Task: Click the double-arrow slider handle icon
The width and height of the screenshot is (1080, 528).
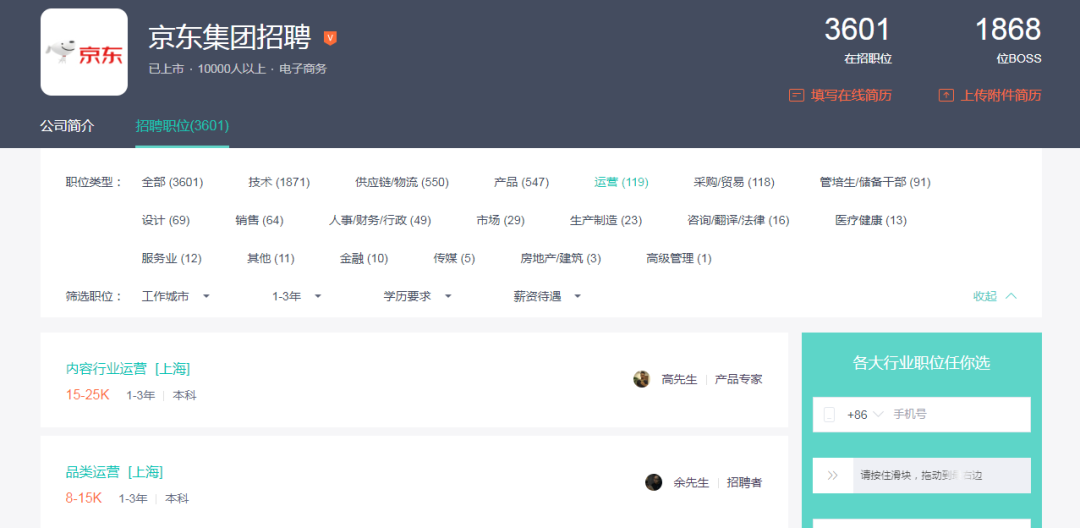Action: (x=833, y=475)
